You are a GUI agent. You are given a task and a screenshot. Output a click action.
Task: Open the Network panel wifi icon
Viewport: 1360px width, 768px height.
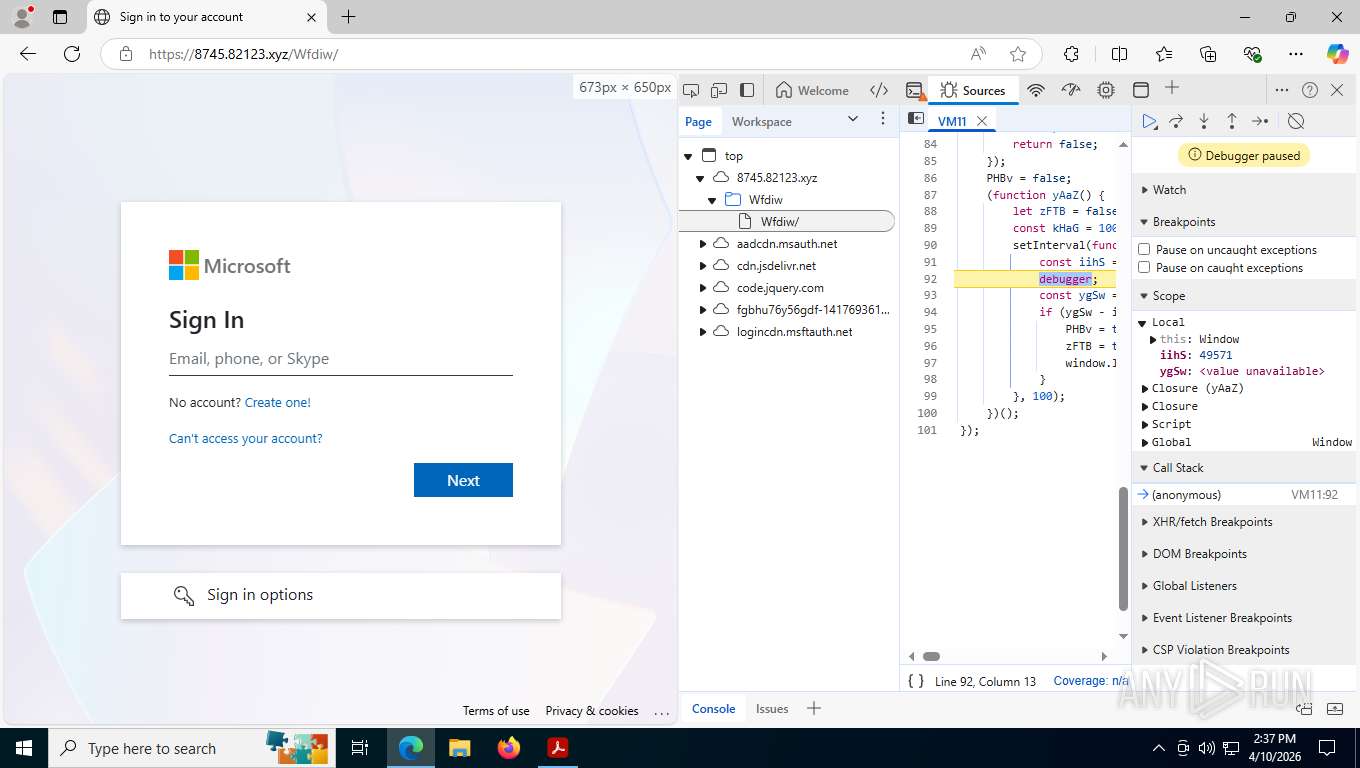1036,90
